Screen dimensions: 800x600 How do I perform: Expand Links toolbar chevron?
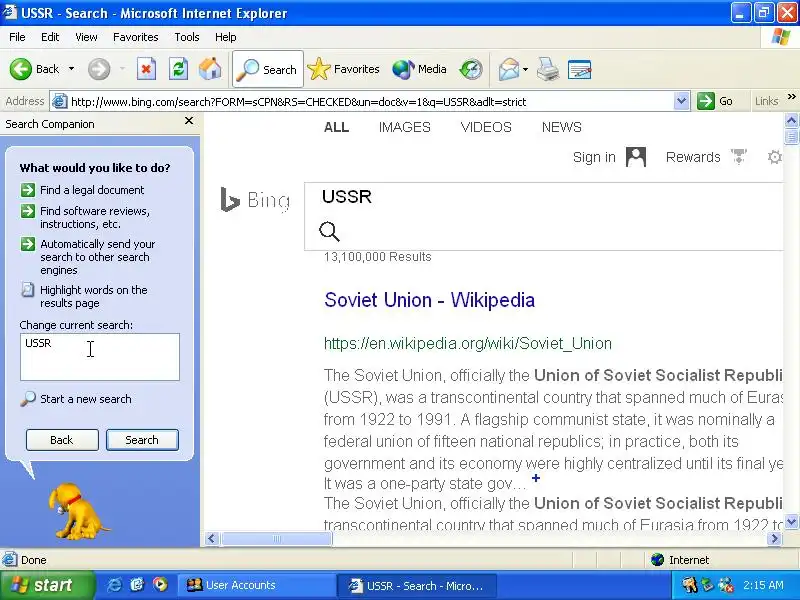point(791,97)
